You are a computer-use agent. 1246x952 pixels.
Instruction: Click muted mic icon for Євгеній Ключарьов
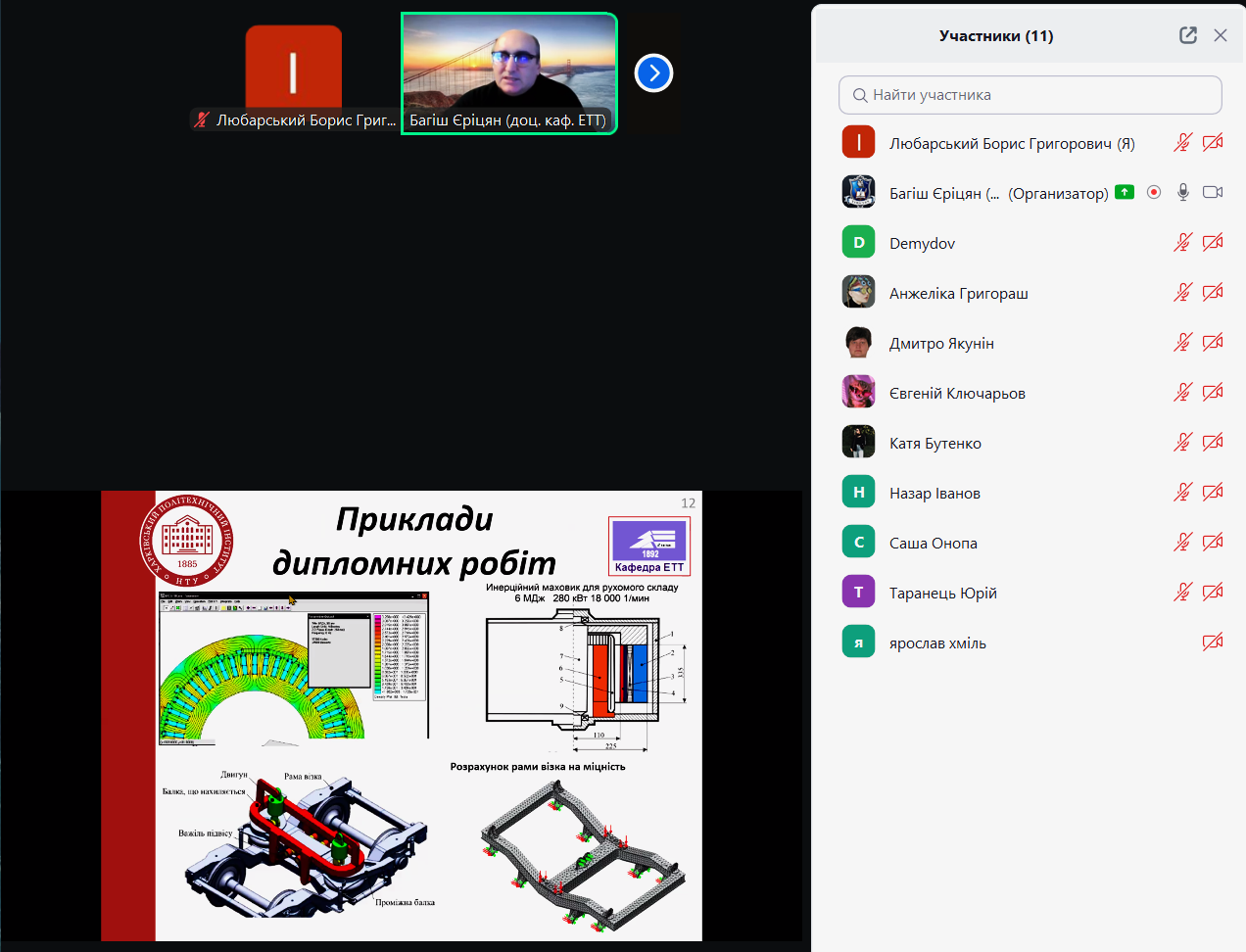point(1183,392)
